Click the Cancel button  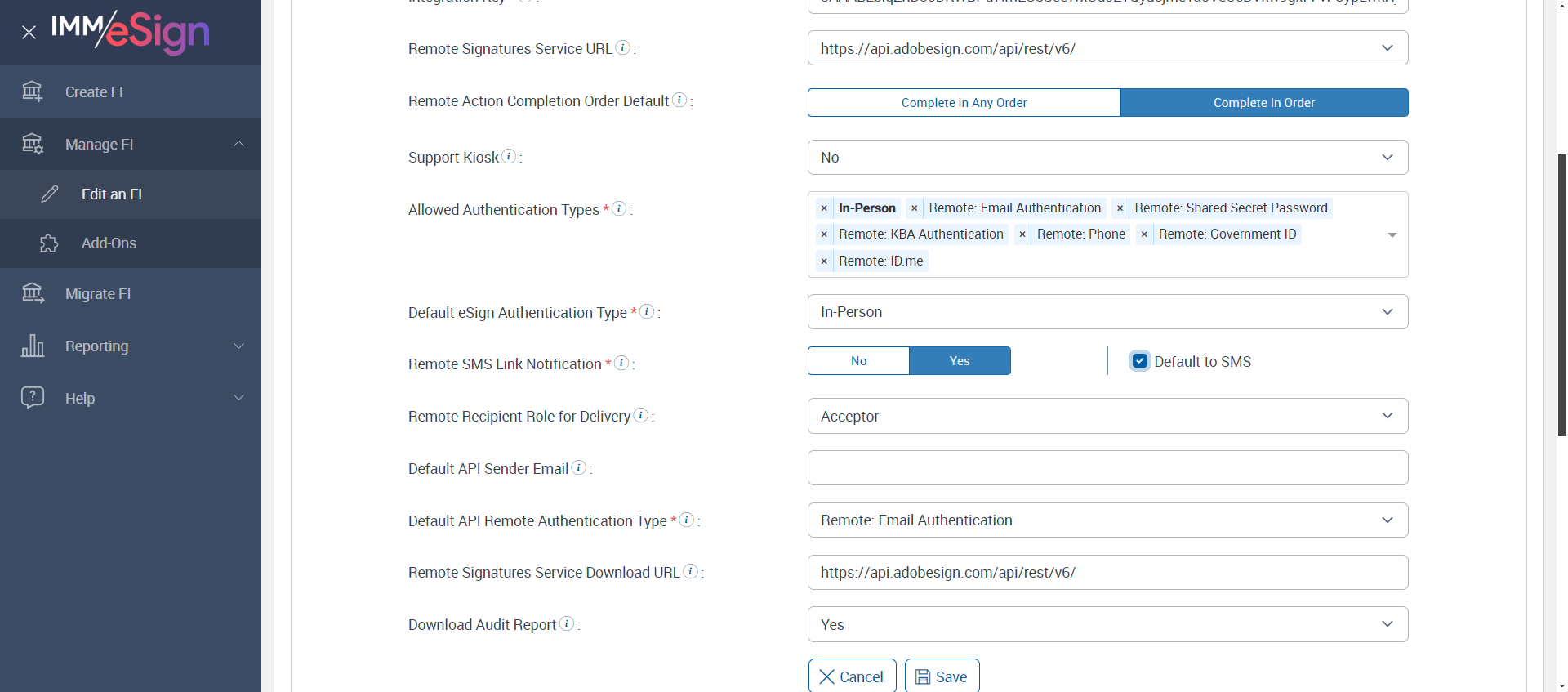[x=852, y=676]
